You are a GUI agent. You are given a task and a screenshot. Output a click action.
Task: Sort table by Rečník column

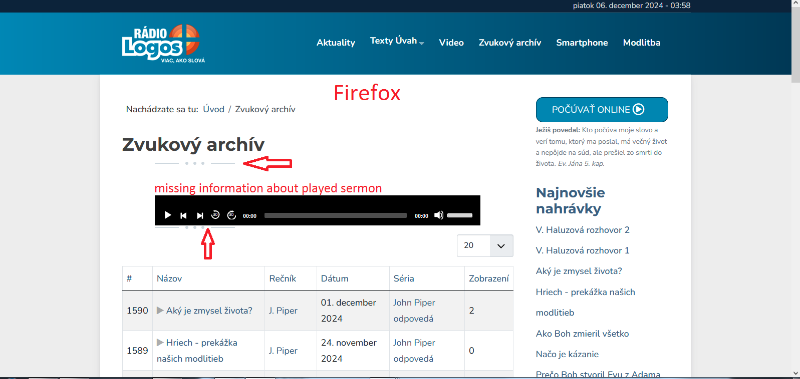(283, 279)
